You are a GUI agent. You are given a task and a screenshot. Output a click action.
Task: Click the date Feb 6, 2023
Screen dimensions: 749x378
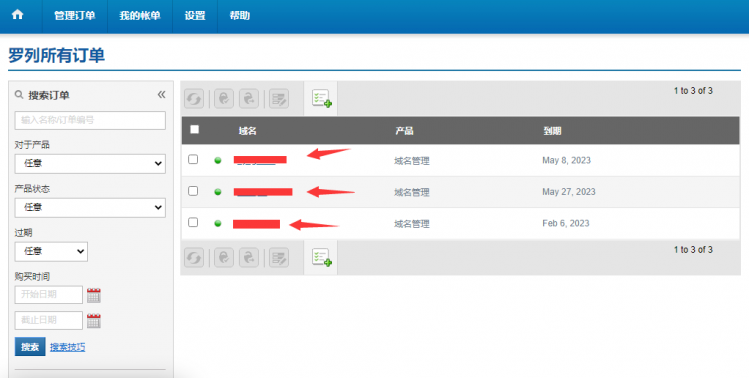(566, 223)
